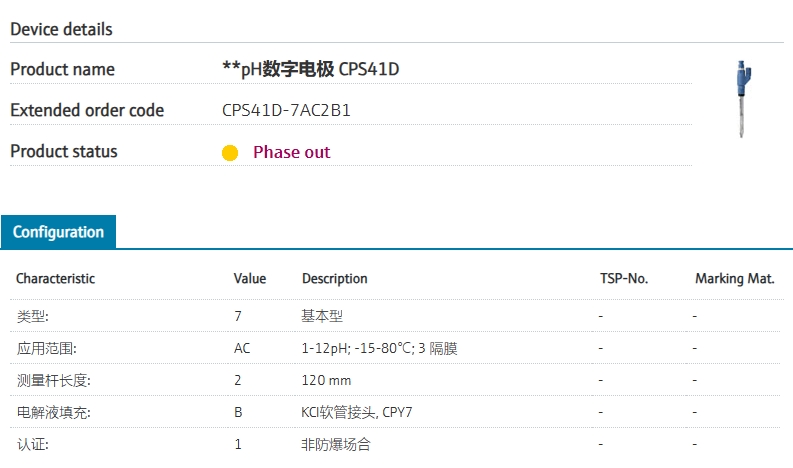Image resolution: width=793 pixels, height=468 pixels.
Task: Click the Marking Mat. column header
Action: click(x=735, y=278)
